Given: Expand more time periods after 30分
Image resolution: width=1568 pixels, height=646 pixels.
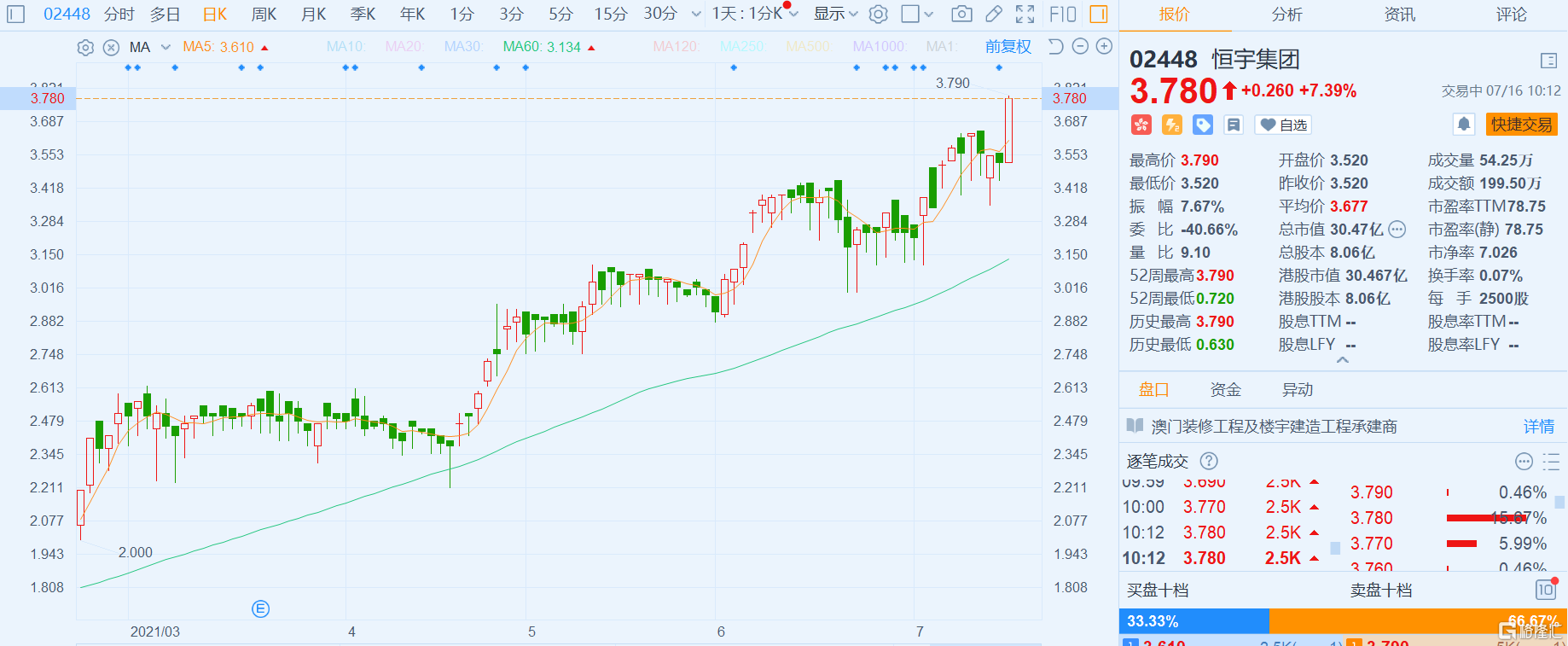Looking at the screenshot, I should tap(696, 15).
